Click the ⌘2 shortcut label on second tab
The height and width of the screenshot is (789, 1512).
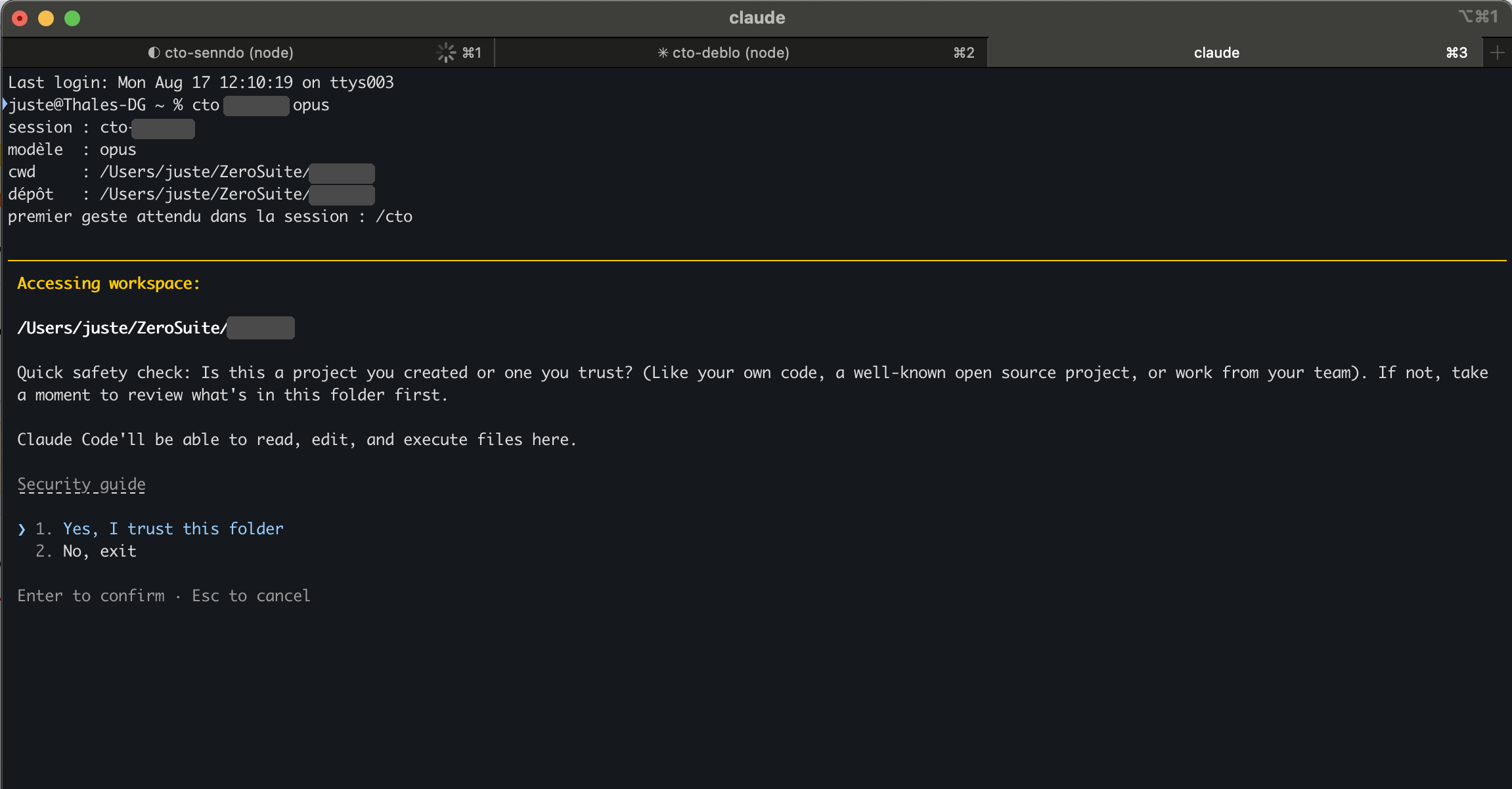coord(964,53)
